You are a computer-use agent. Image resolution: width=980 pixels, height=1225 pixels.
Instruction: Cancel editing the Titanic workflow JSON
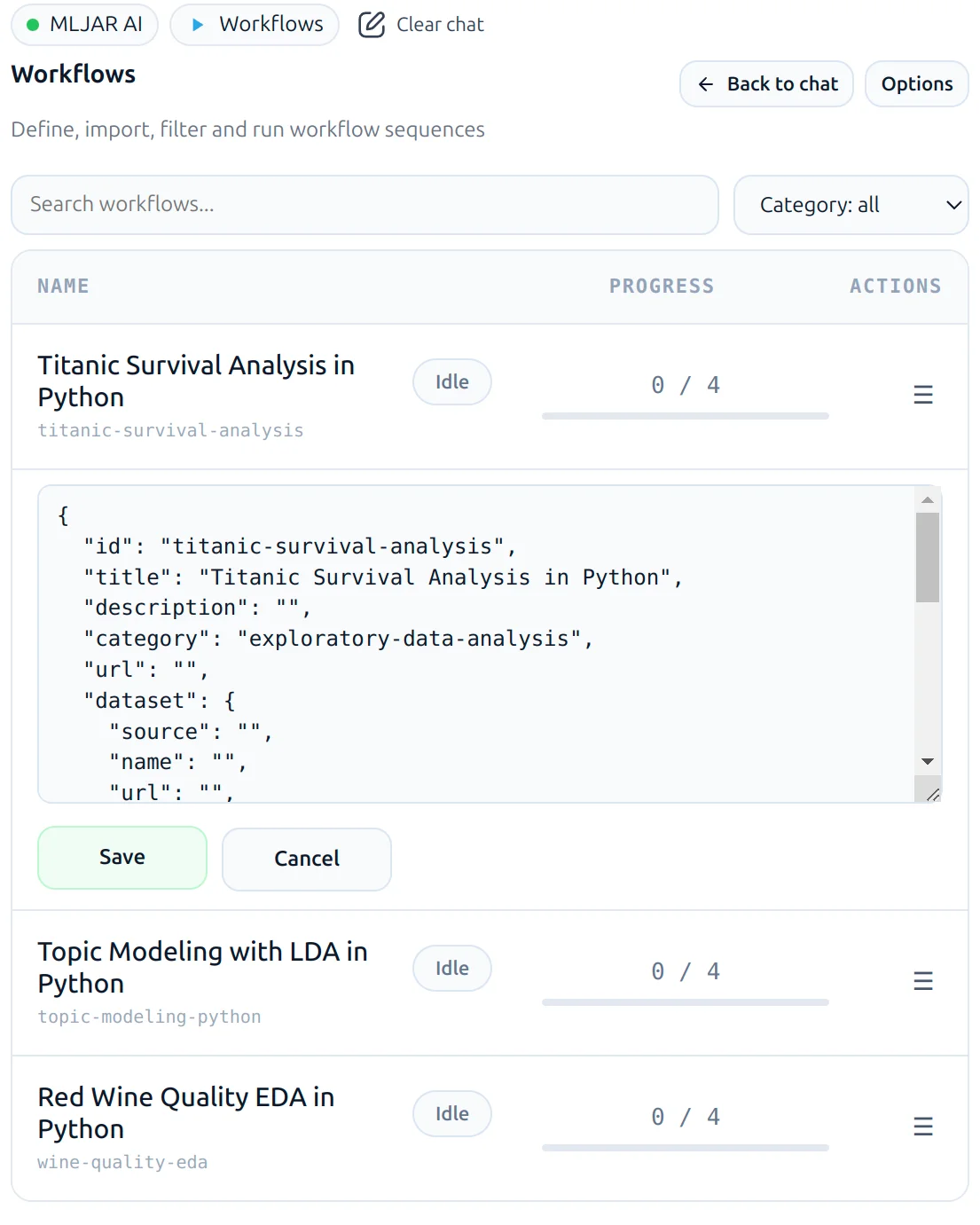(x=306, y=859)
